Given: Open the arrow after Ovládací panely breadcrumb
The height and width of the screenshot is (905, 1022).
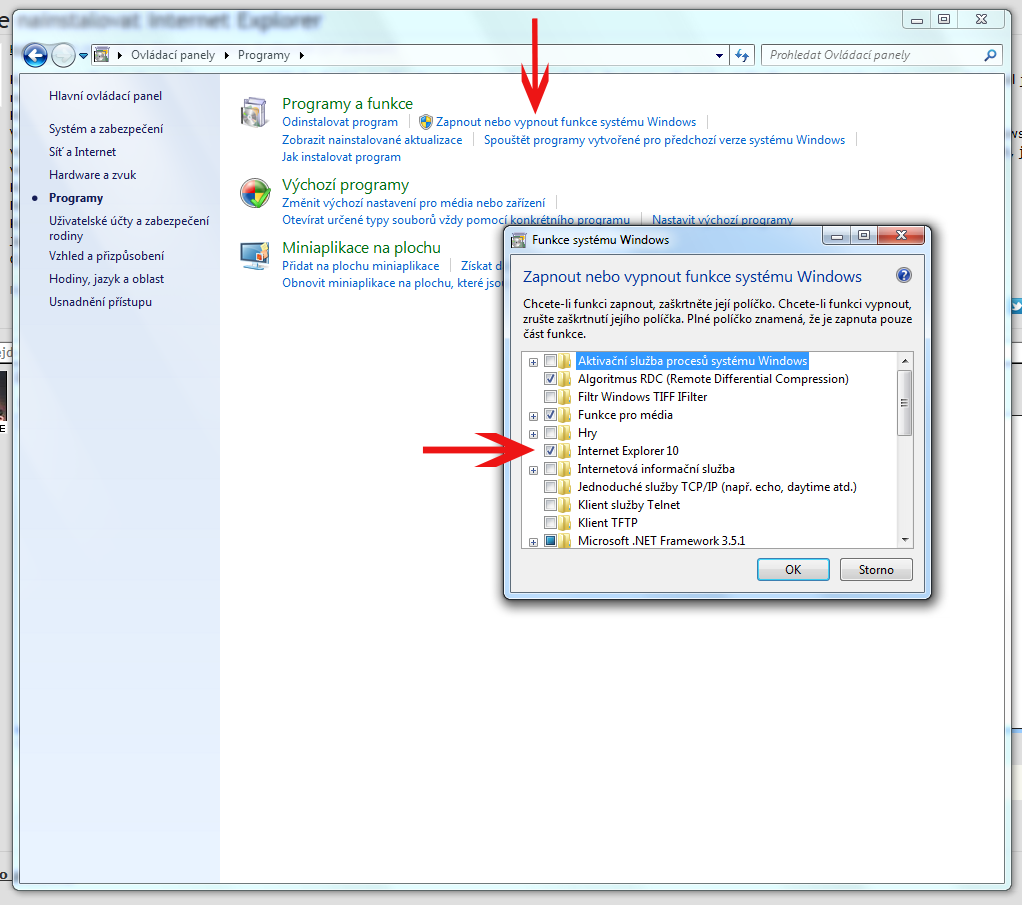Looking at the screenshot, I should (226, 55).
